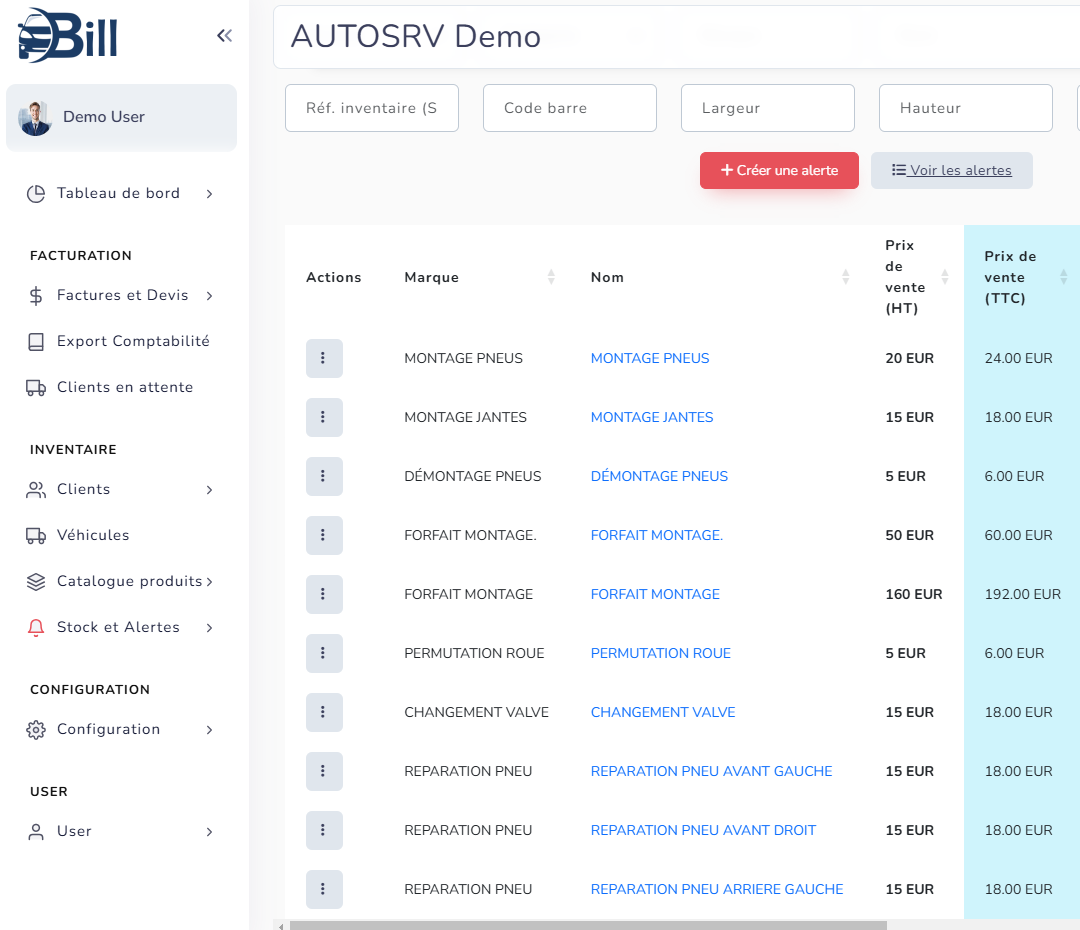Open actions menu for FORFAIT MONTAGE. 50 EUR row
This screenshot has width=1080, height=930.
324,535
